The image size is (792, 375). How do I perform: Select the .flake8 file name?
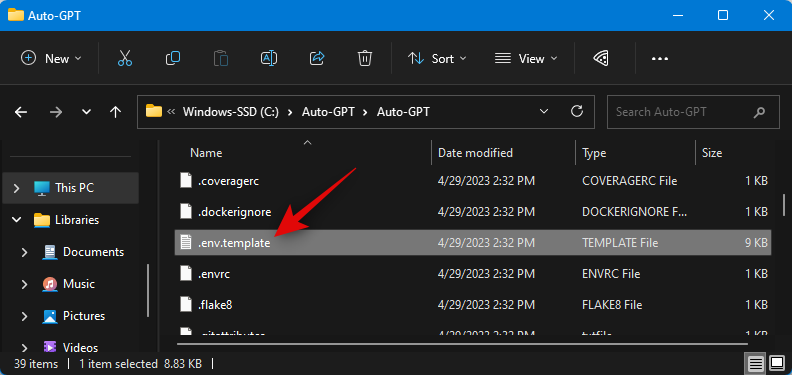pos(215,305)
